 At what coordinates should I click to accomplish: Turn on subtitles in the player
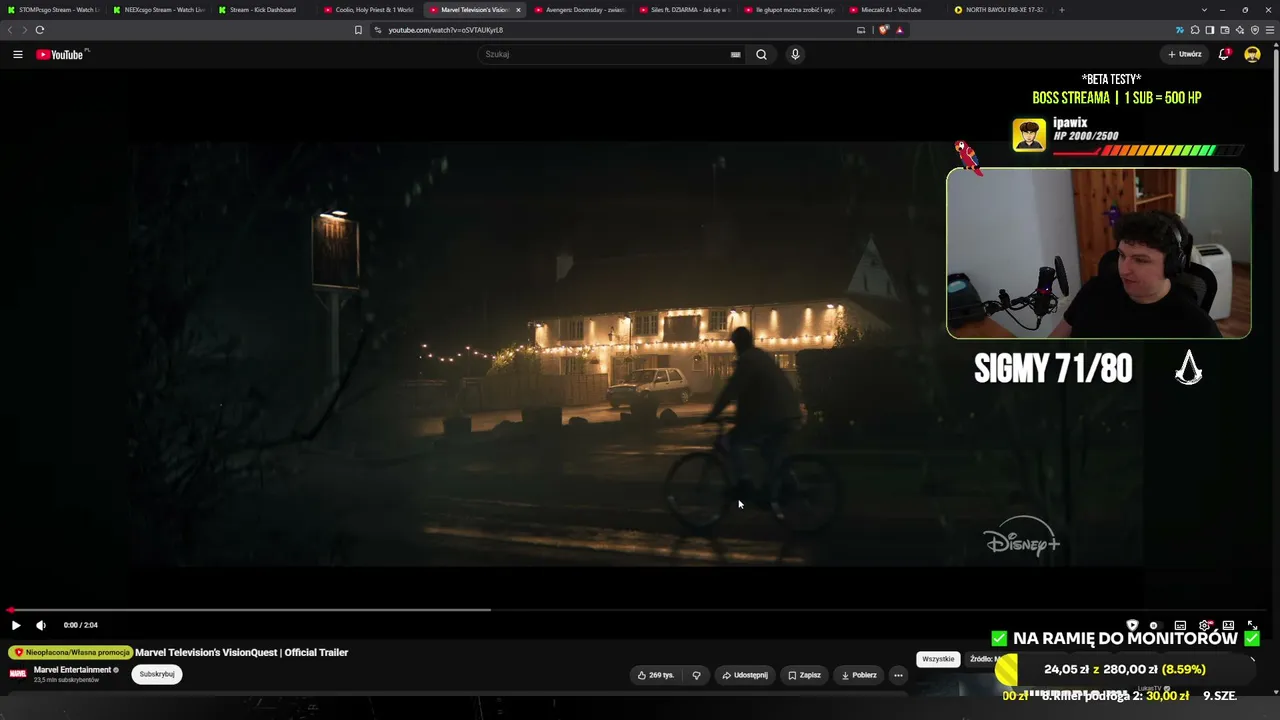[1180, 626]
